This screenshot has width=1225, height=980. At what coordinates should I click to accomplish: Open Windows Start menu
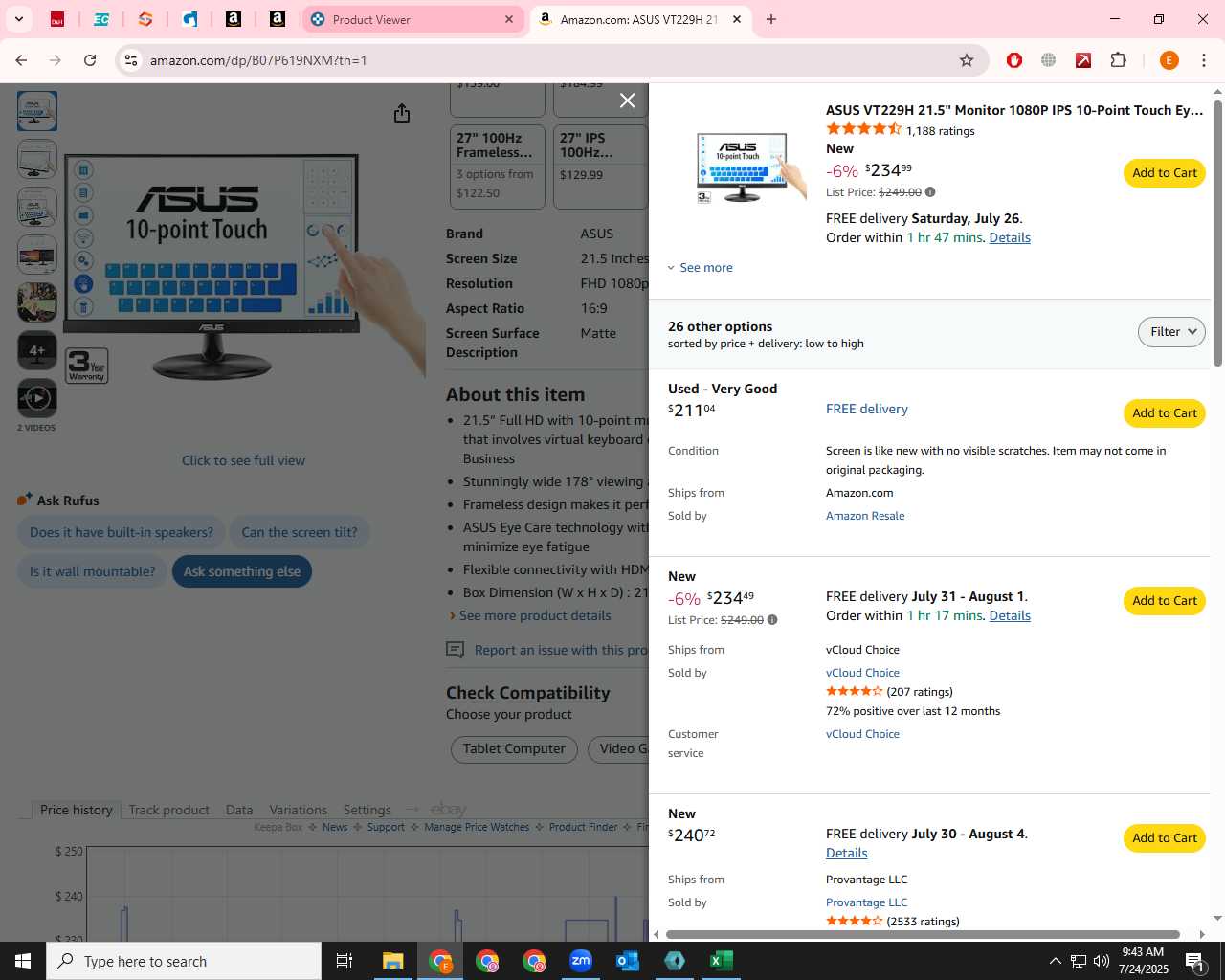(23, 961)
